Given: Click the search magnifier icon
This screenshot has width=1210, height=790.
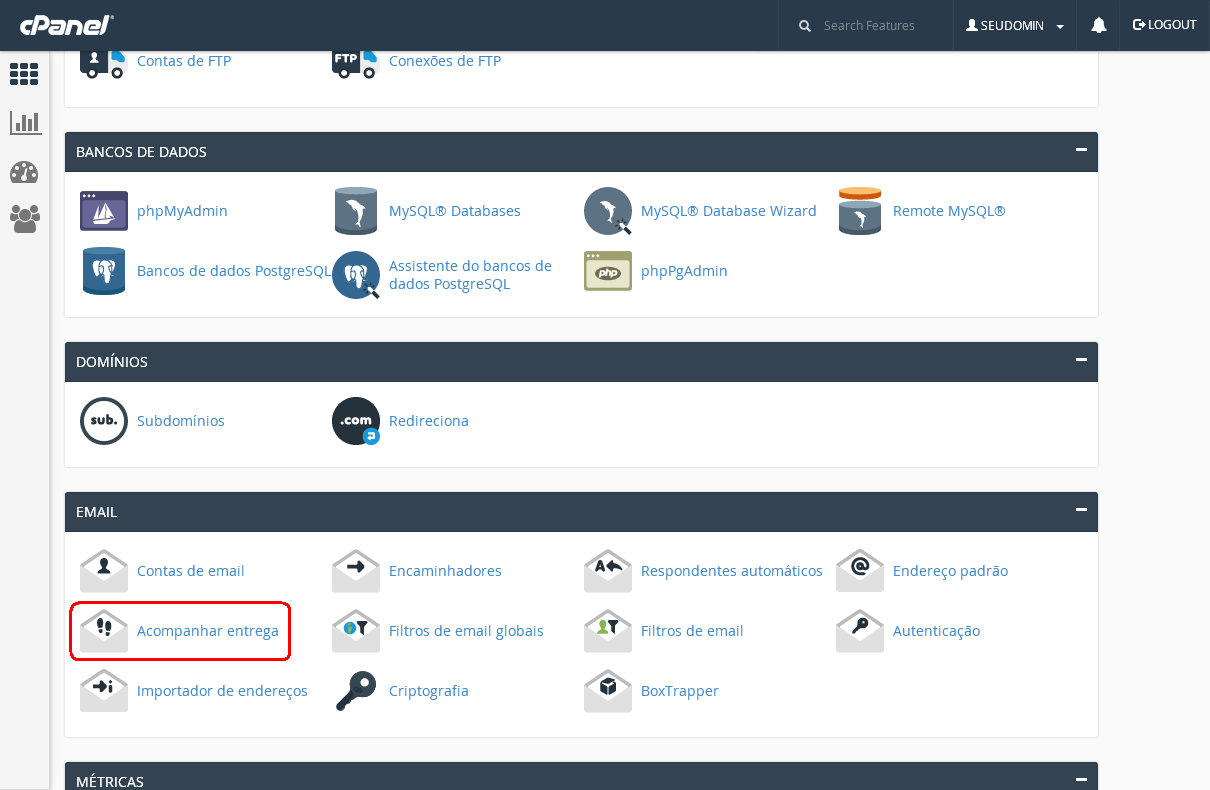Looking at the screenshot, I should (x=805, y=26).
